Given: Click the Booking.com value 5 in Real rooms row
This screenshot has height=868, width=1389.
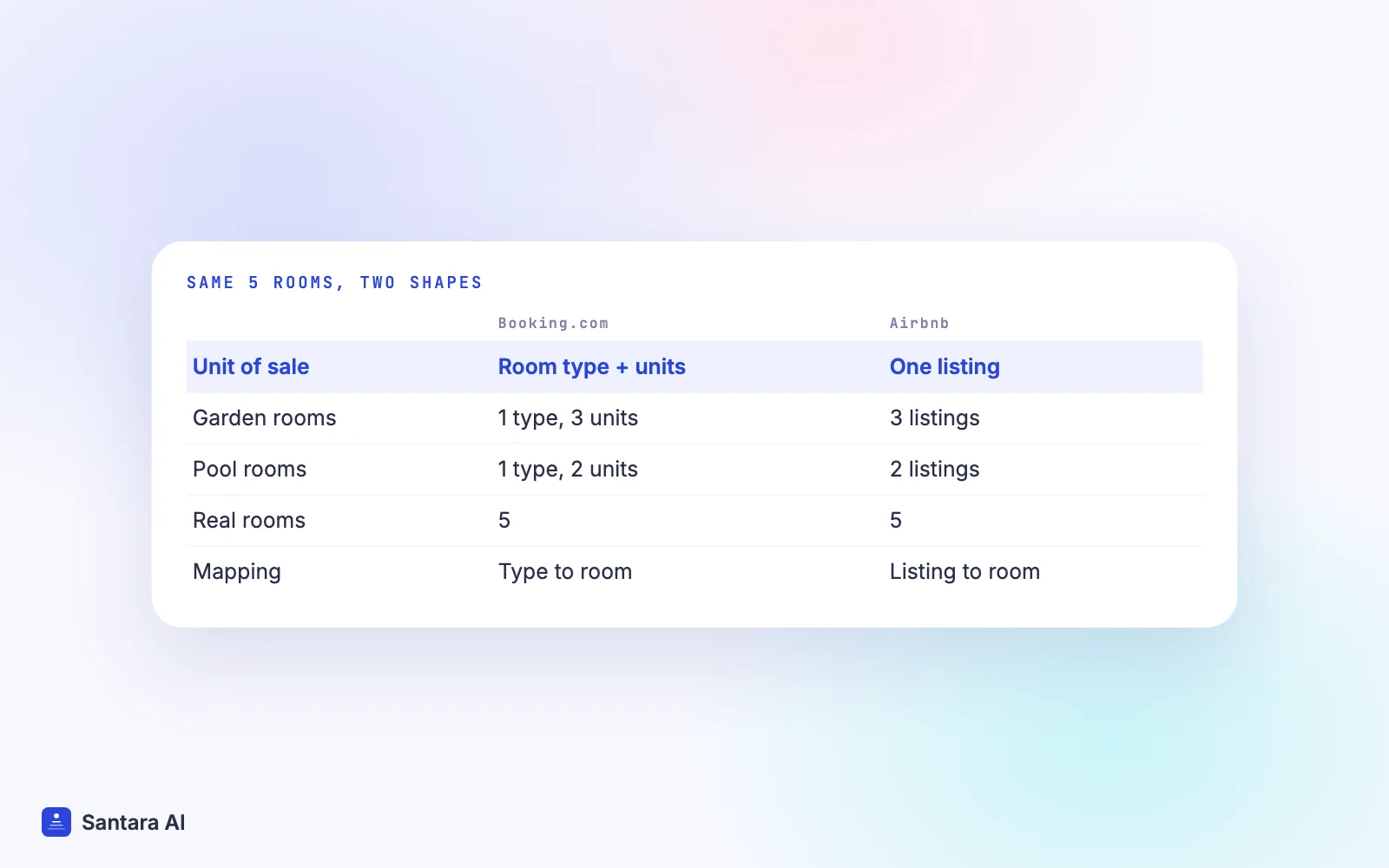Looking at the screenshot, I should point(504,521).
